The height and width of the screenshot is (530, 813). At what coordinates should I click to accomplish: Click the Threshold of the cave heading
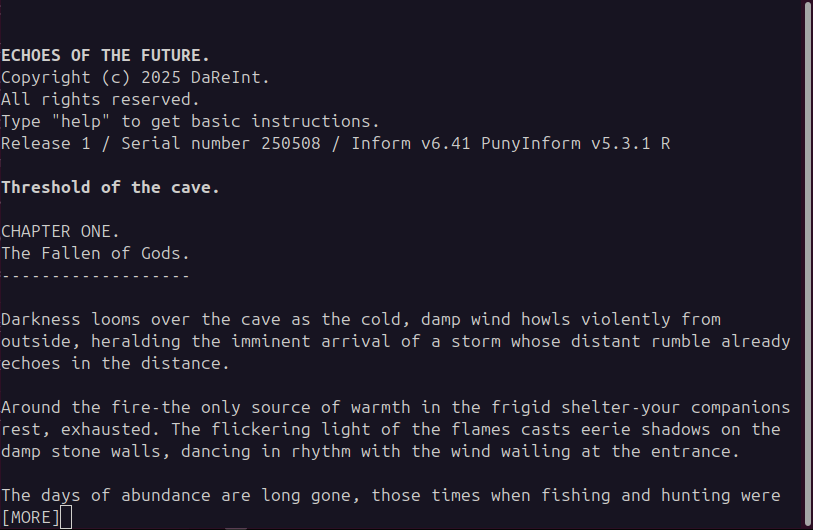coord(110,187)
